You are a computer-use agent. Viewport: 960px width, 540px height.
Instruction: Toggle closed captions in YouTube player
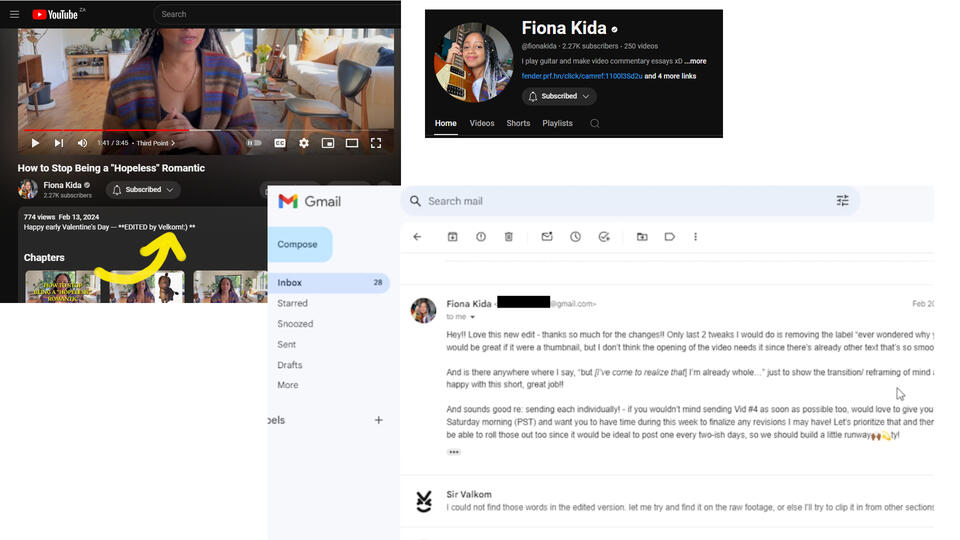[280, 143]
